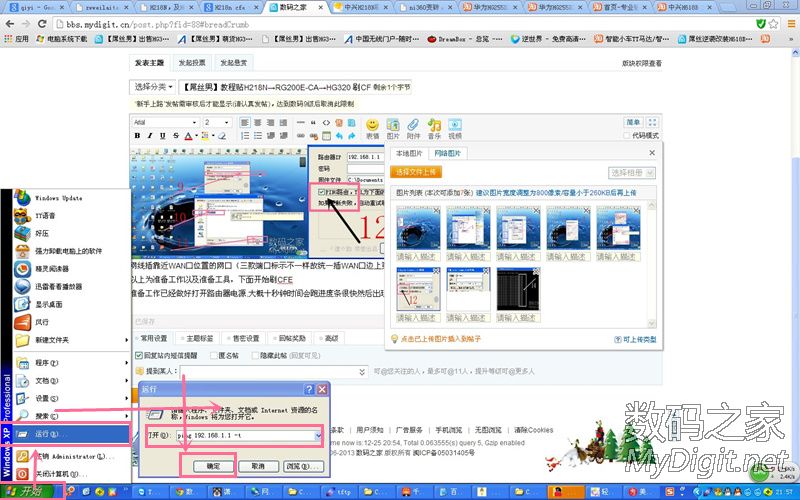The image size is (800, 500).
Task: Click the post title input field
Action: [295, 87]
